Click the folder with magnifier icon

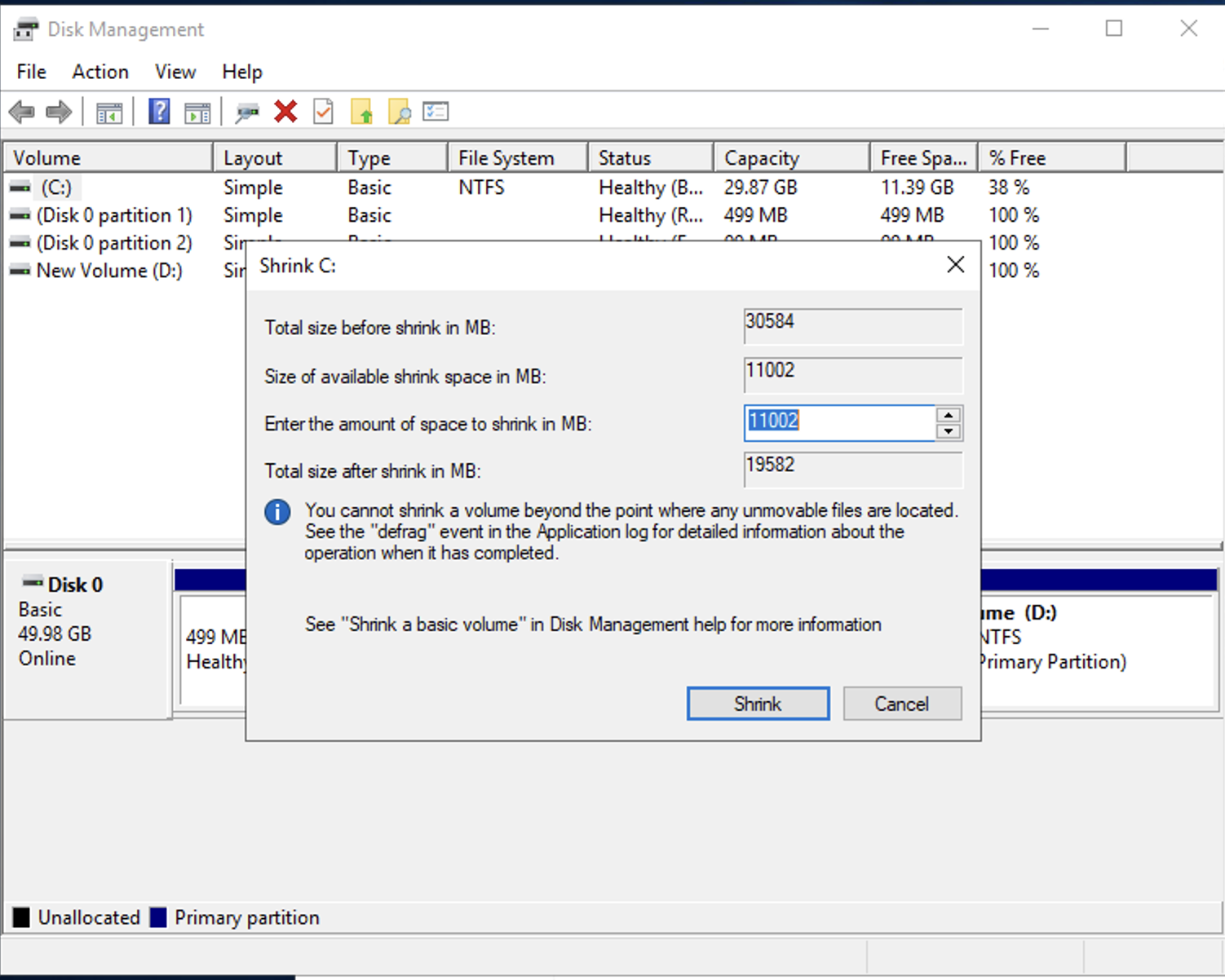pos(400,111)
